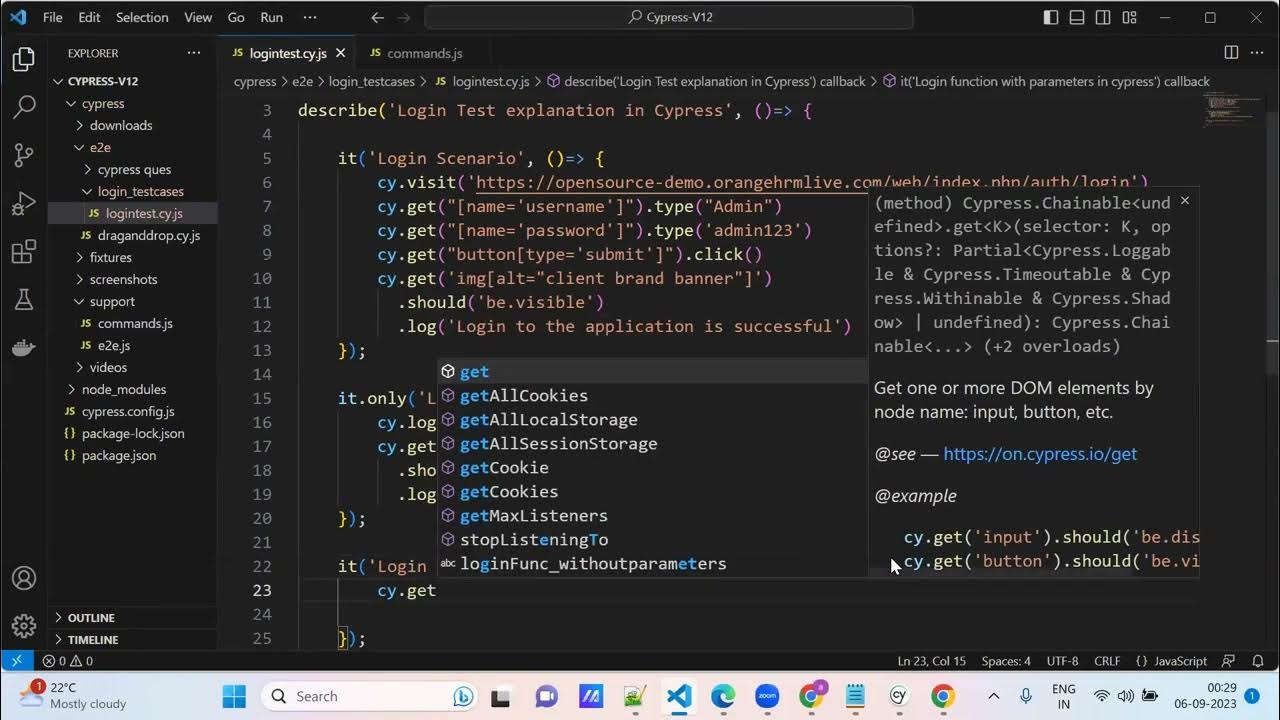This screenshot has width=1280, height=720.
Task: Open Explorer panel more actions ellipsis
Action: (x=194, y=53)
